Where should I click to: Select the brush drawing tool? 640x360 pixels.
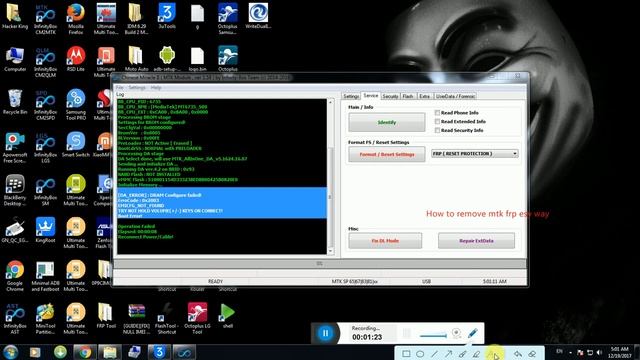pos(462,354)
